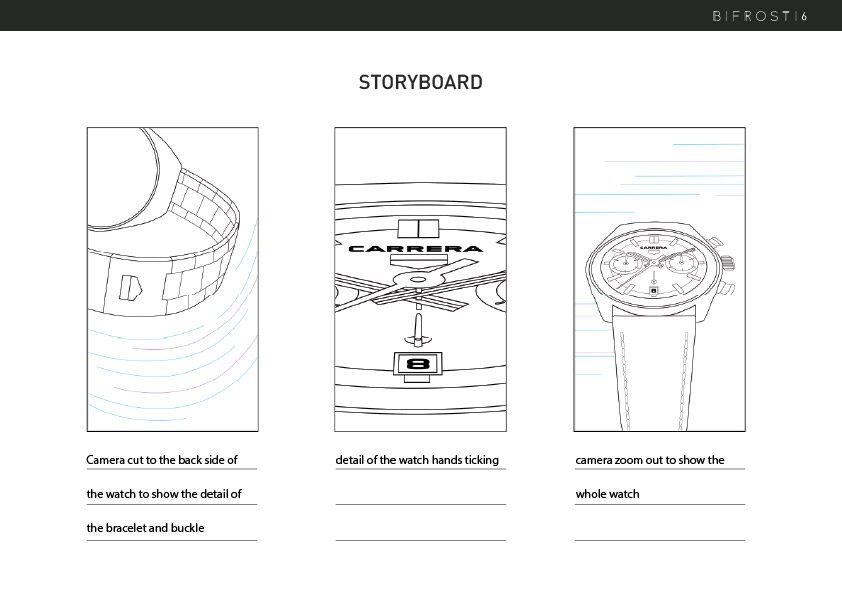This screenshot has height=595, width=842.
Task: Click the CARRERA text on the watch dial
Action: pos(416,249)
